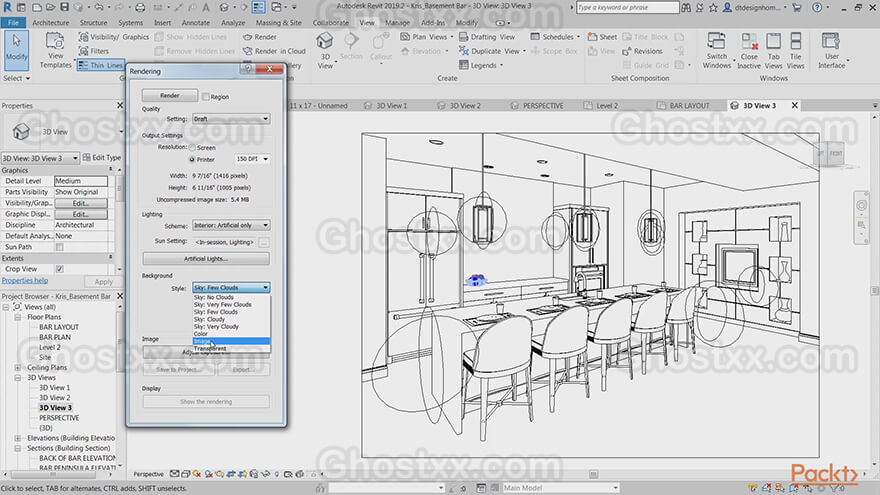Choose Color background option

click(231, 334)
